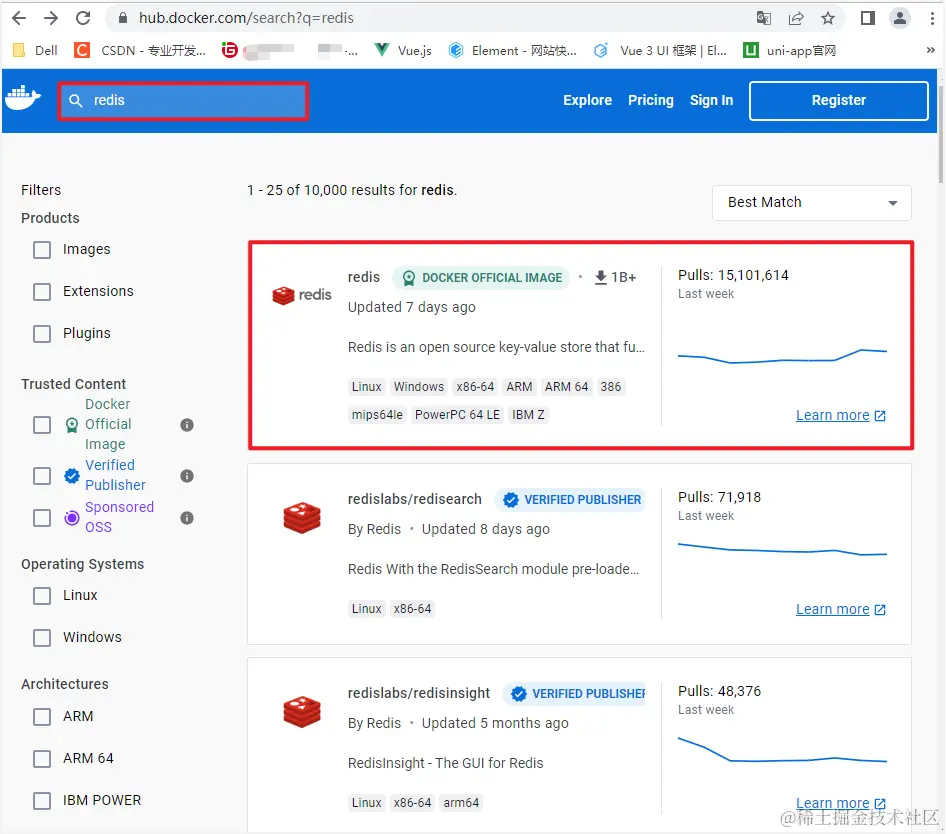The image size is (946, 834).
Task: Open the Dell bookmark folder
Action: 35,51
